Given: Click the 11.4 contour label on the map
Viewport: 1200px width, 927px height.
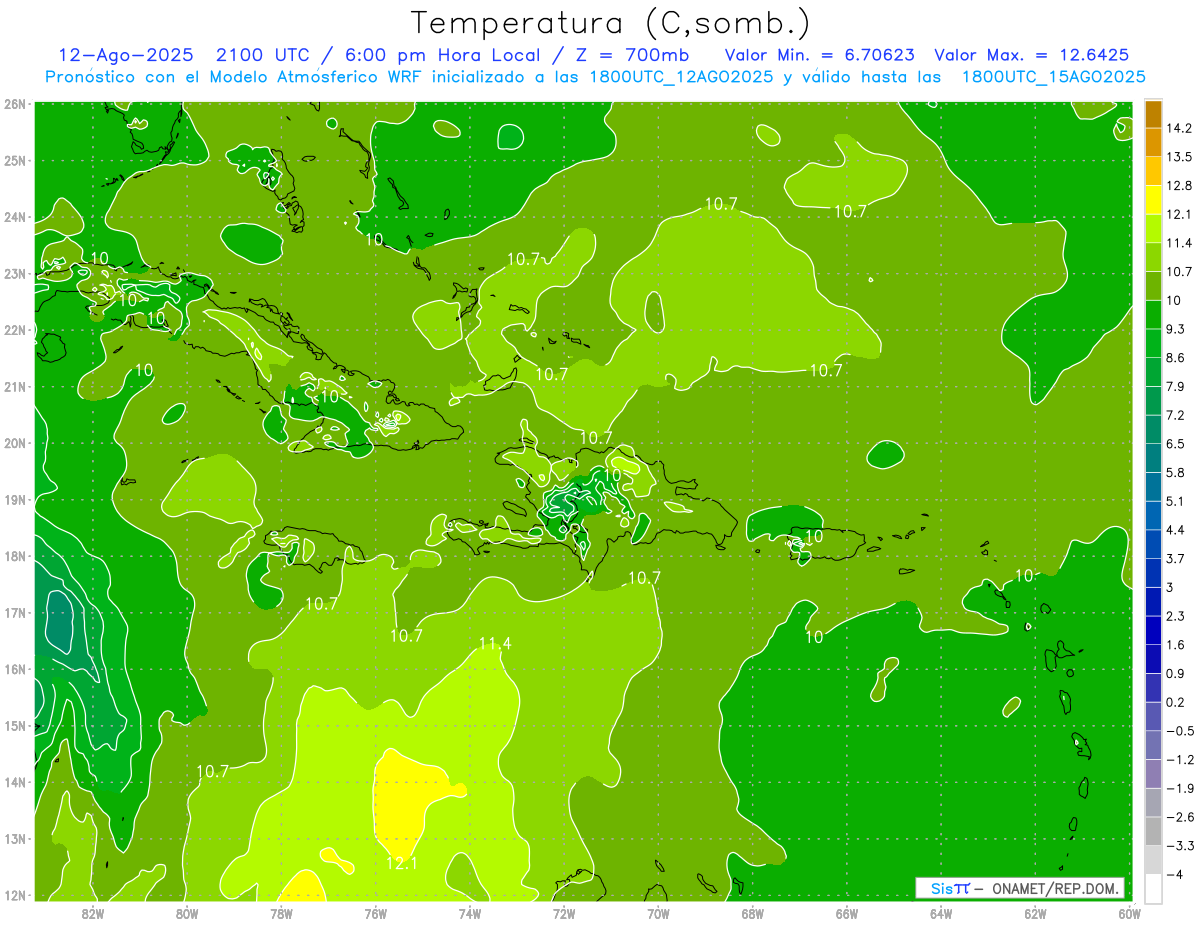Looking at the screenshot, I should [x=495, y=644].
